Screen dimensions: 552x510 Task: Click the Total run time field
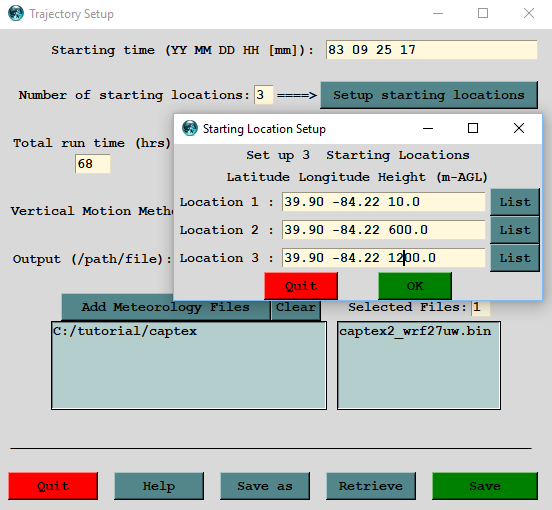[93, 164]
